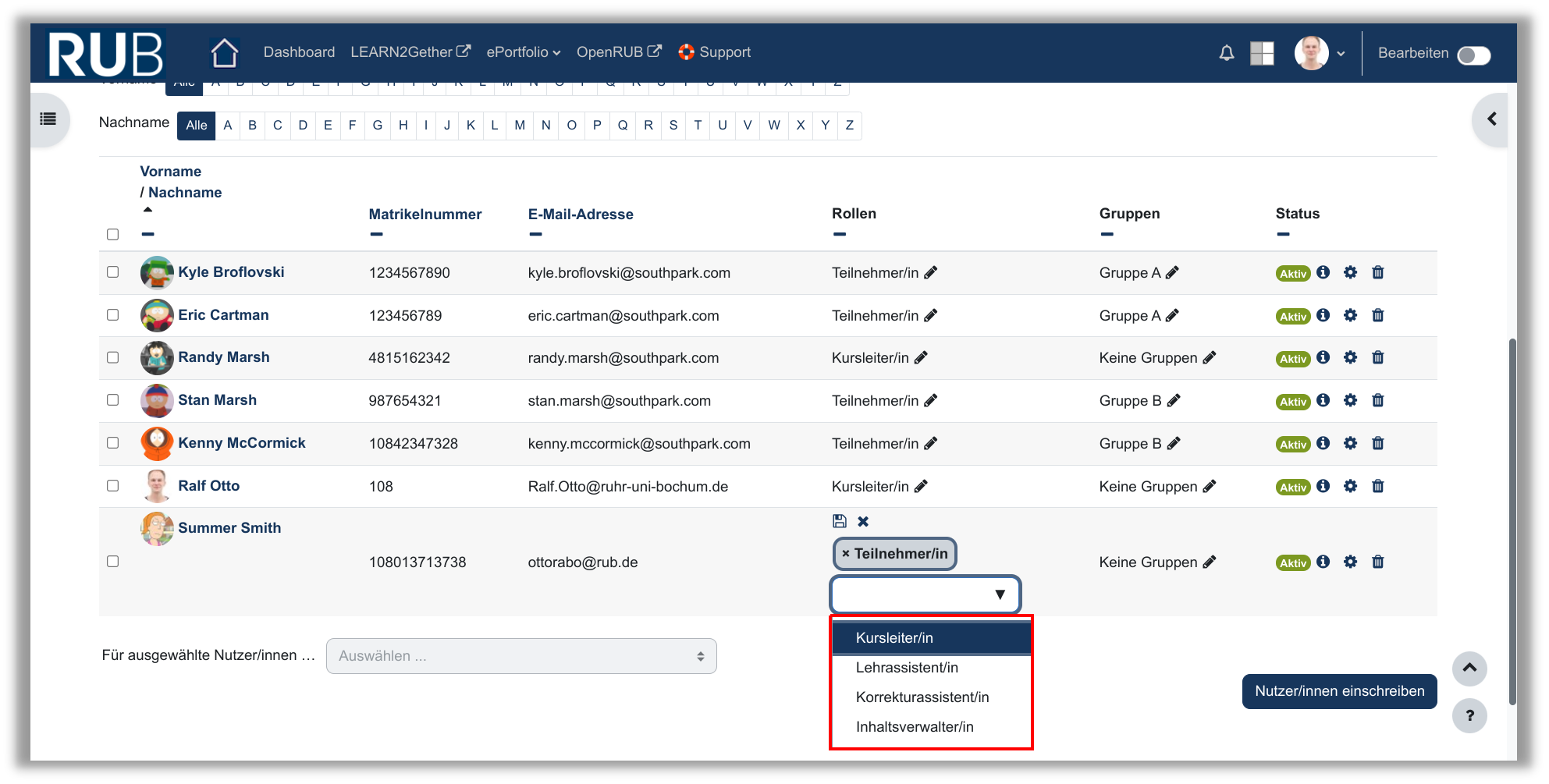
Task: Click Nutzer/innen einschreiben button
Action: coord(1339,691)
